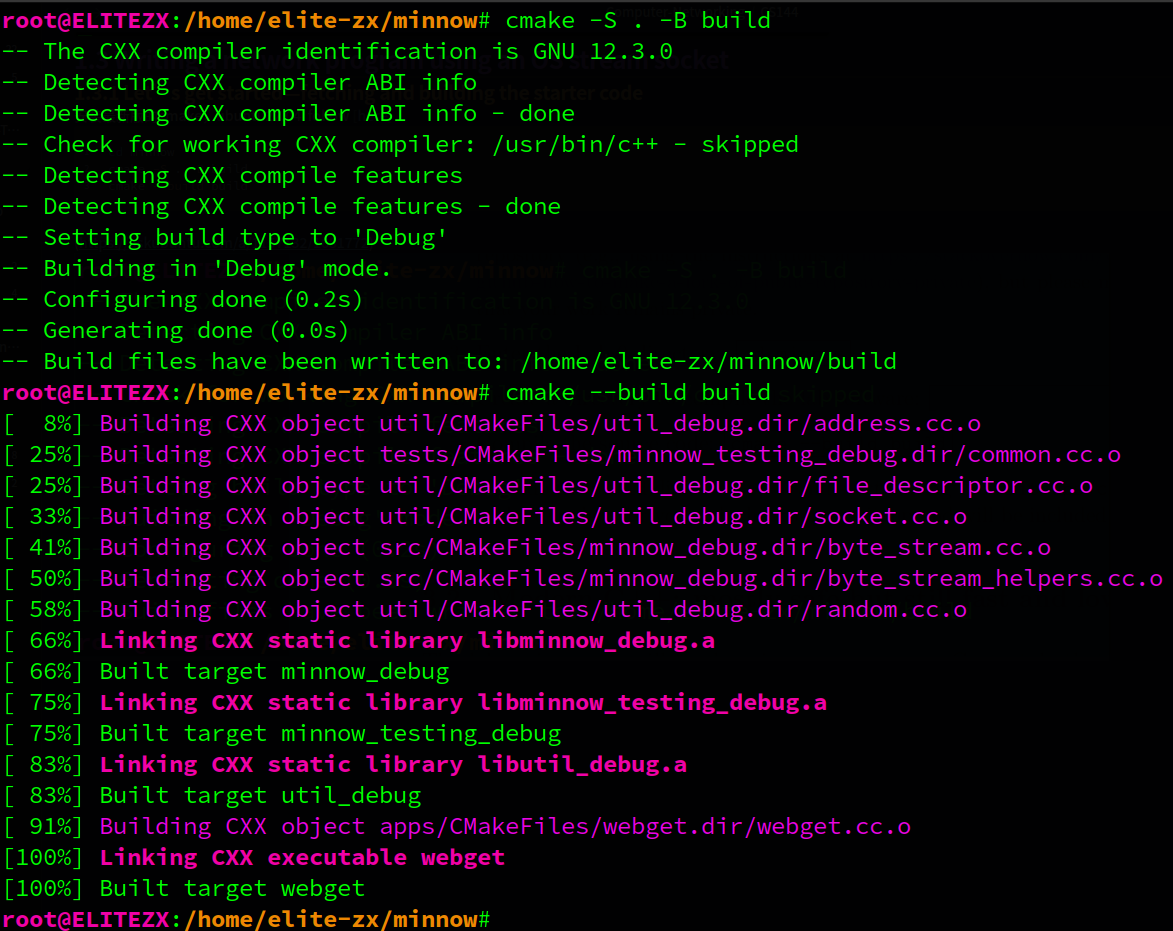Click the "Building in 'Debug' mode." line
Screen dimensions: 1173x931
(x=197, y=268)
